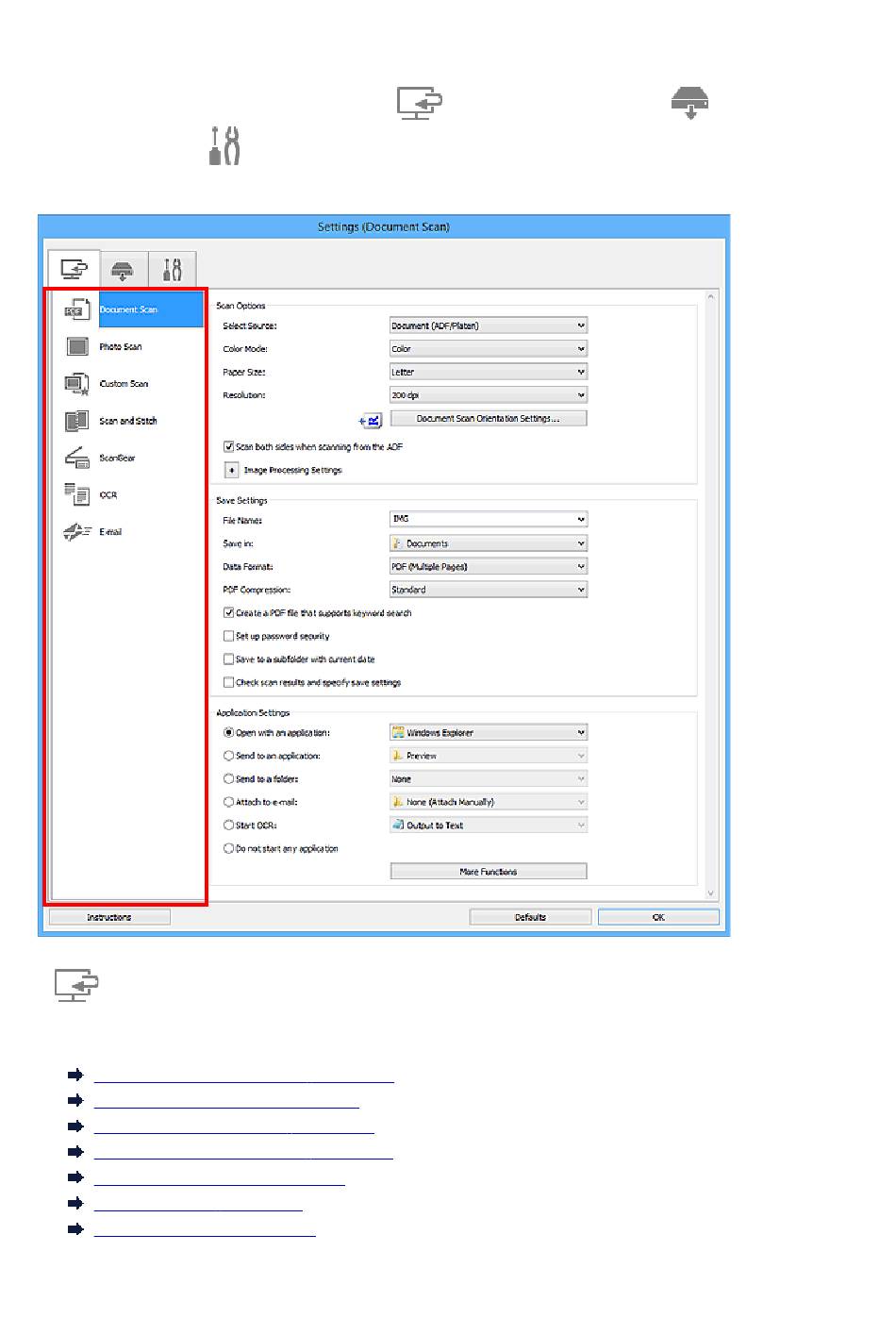Screen dimensions: 896x1318
Task: Enable Set up password security
Action: click(x=228, y=636)
